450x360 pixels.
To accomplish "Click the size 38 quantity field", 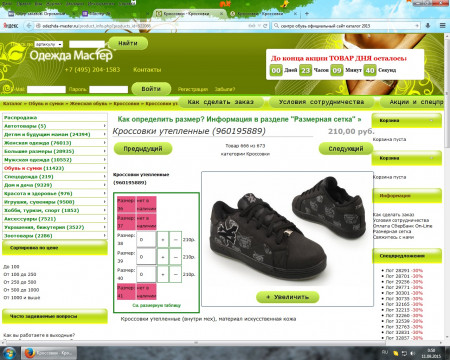I will pyautogui.click(x=146, y=239).
